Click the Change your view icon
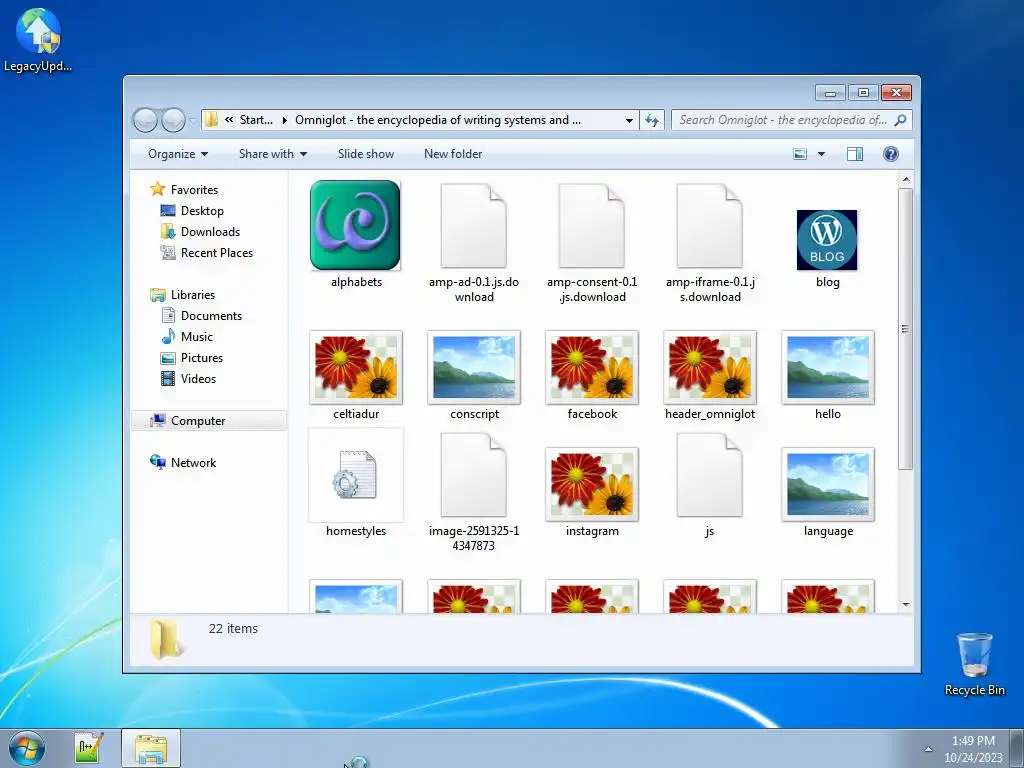Viewport: 1024px width, 768px height. pos(800,154)
